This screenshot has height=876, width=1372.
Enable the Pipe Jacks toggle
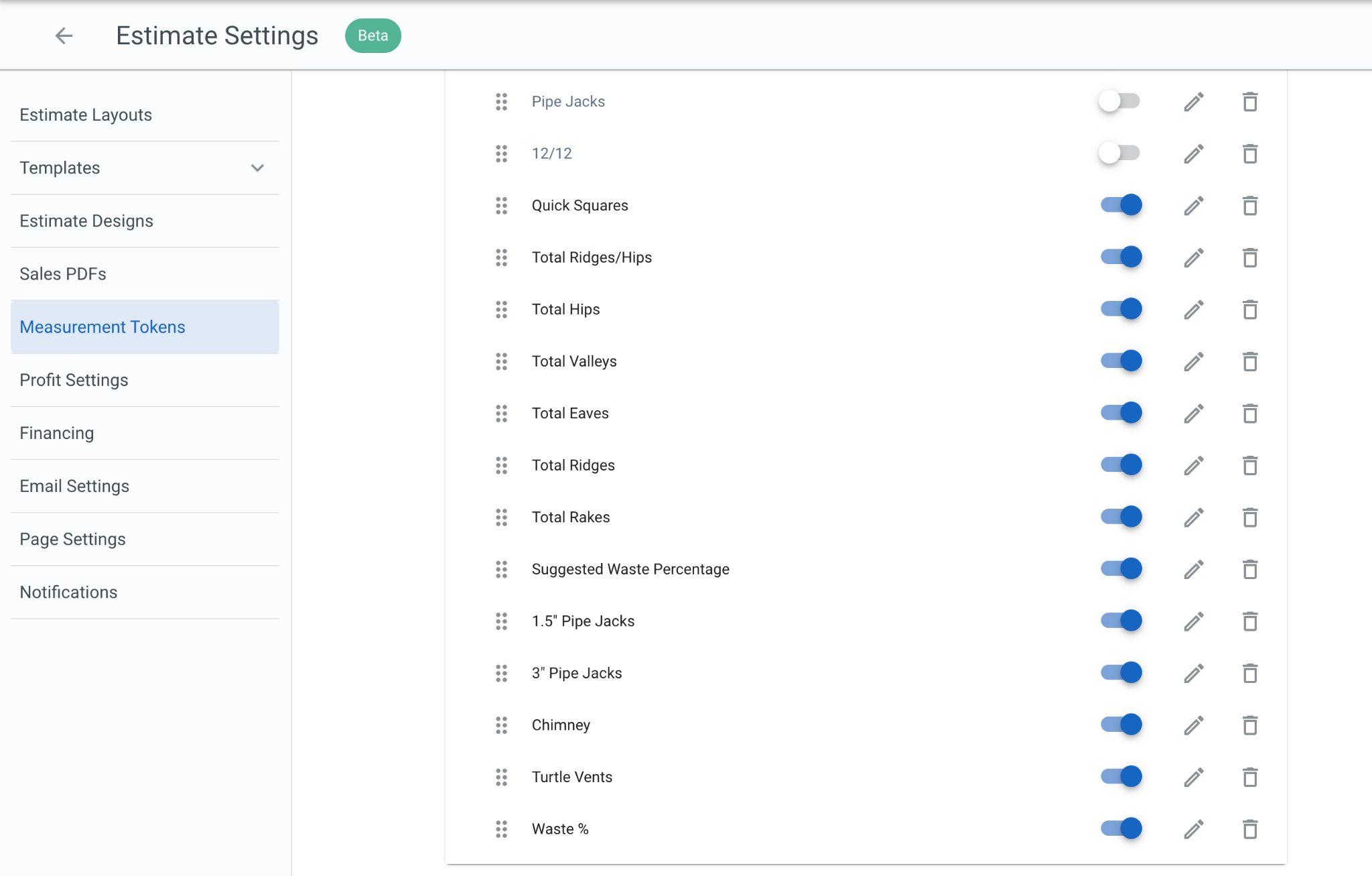point(1119,101)
